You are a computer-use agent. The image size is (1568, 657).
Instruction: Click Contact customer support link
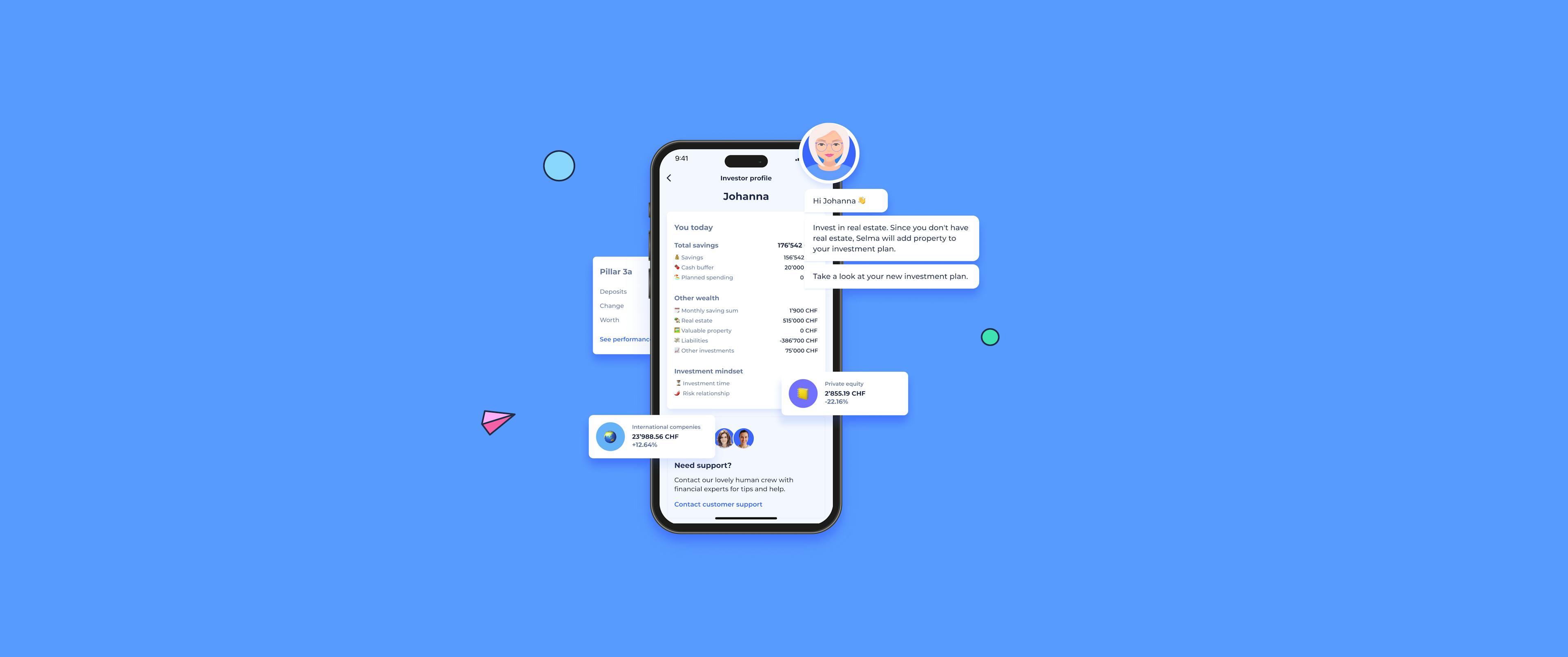pyautogui.click(x=717, y=504)
